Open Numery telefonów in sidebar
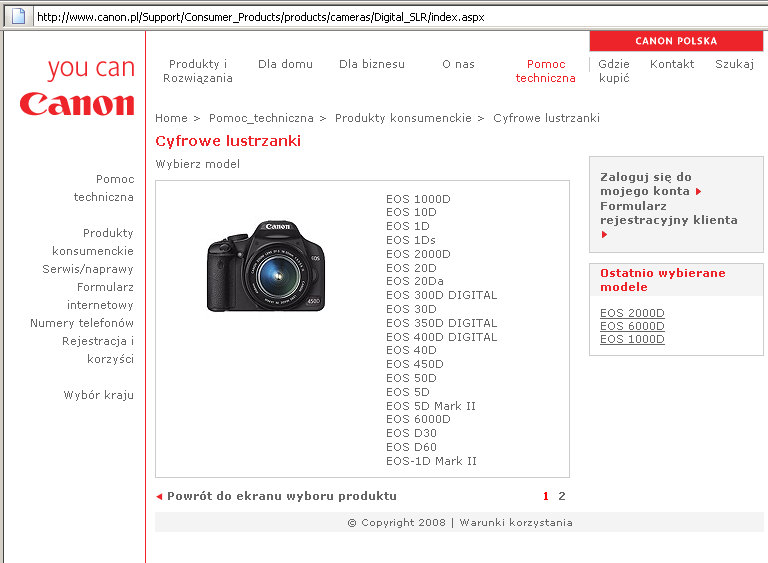Viewport: 768px width, 563px height. coord(82,323)
